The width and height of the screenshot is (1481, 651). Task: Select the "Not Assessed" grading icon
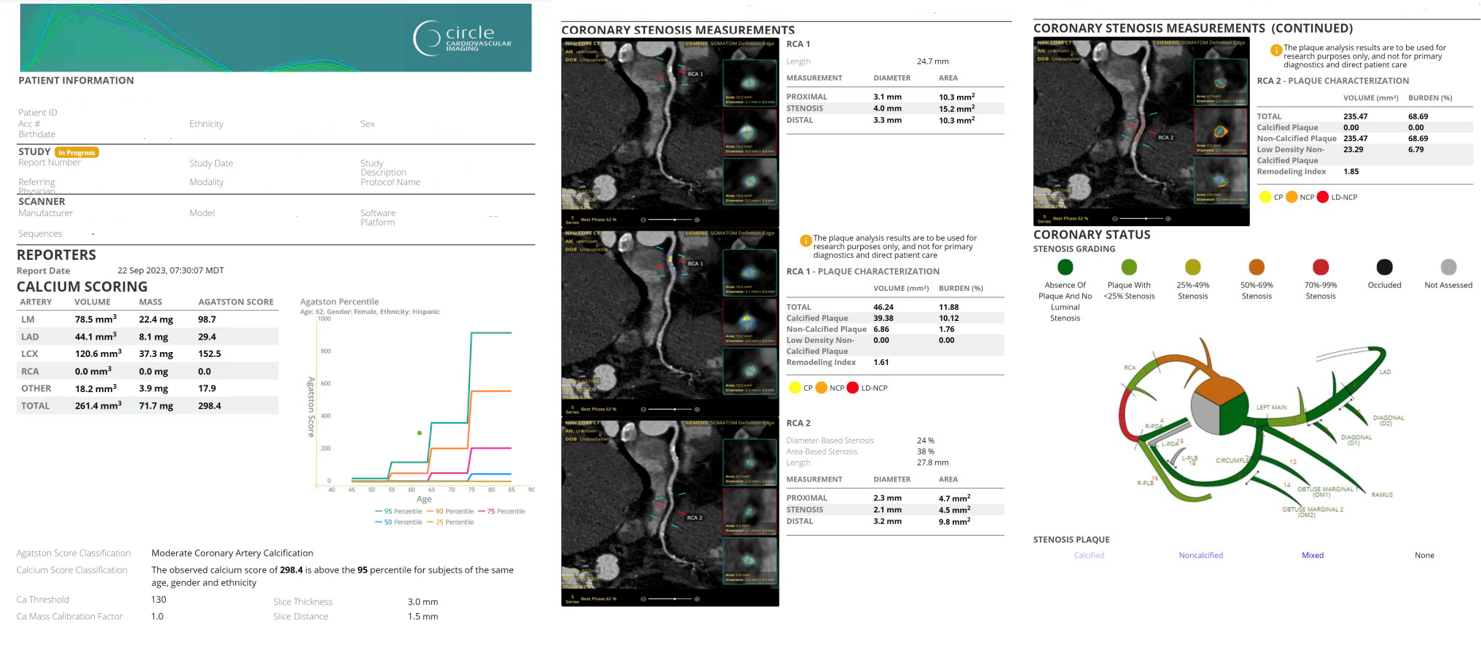1448,268
